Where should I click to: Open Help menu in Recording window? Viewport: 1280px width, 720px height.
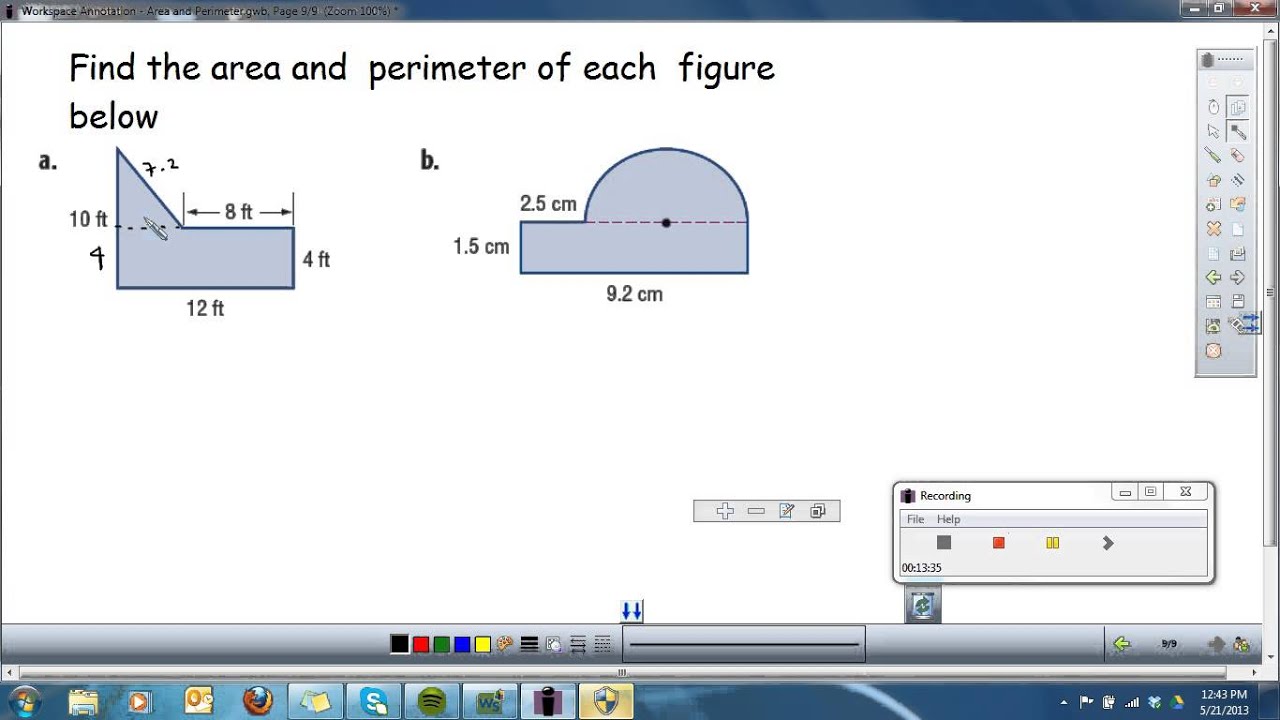click(x=948, y=519)
